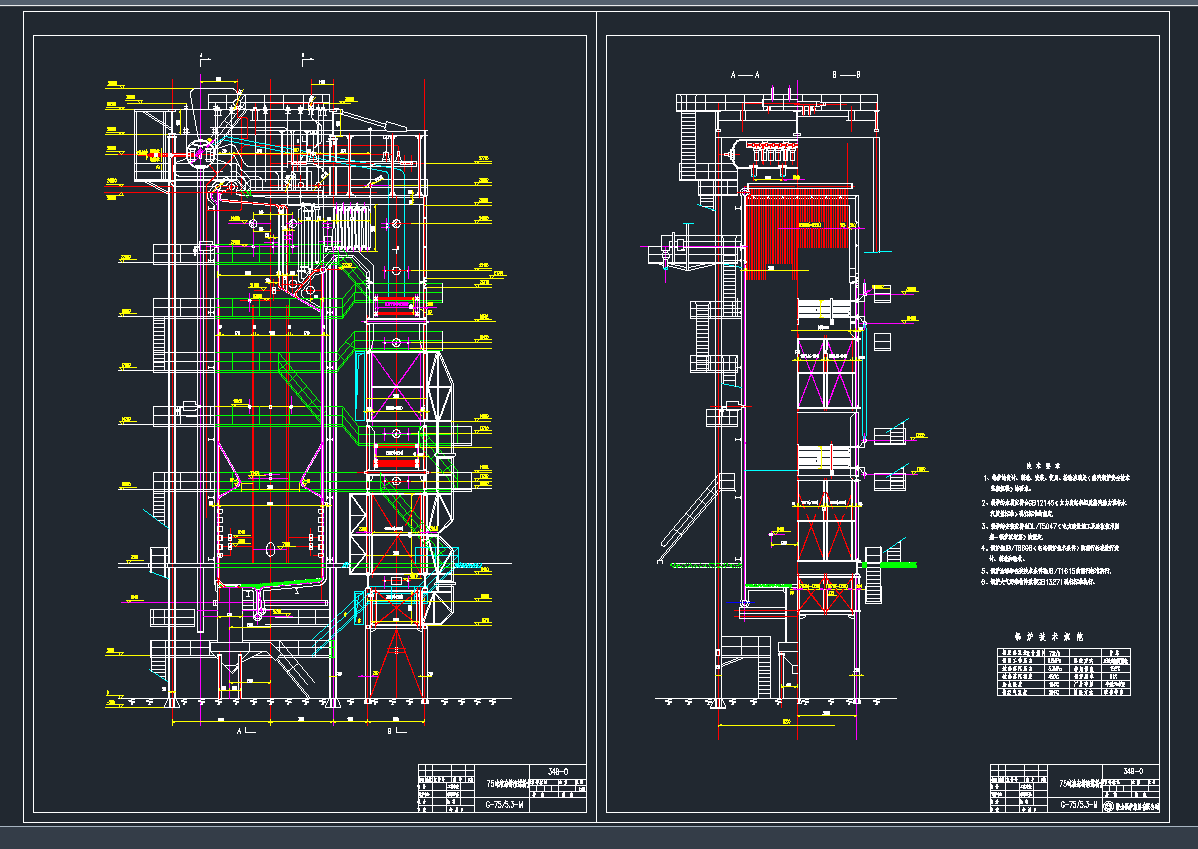Viewport: 1198px width, 849px height.
Task: Select G-75/5.3-M text in left title block
Action: tap(504, 805)
